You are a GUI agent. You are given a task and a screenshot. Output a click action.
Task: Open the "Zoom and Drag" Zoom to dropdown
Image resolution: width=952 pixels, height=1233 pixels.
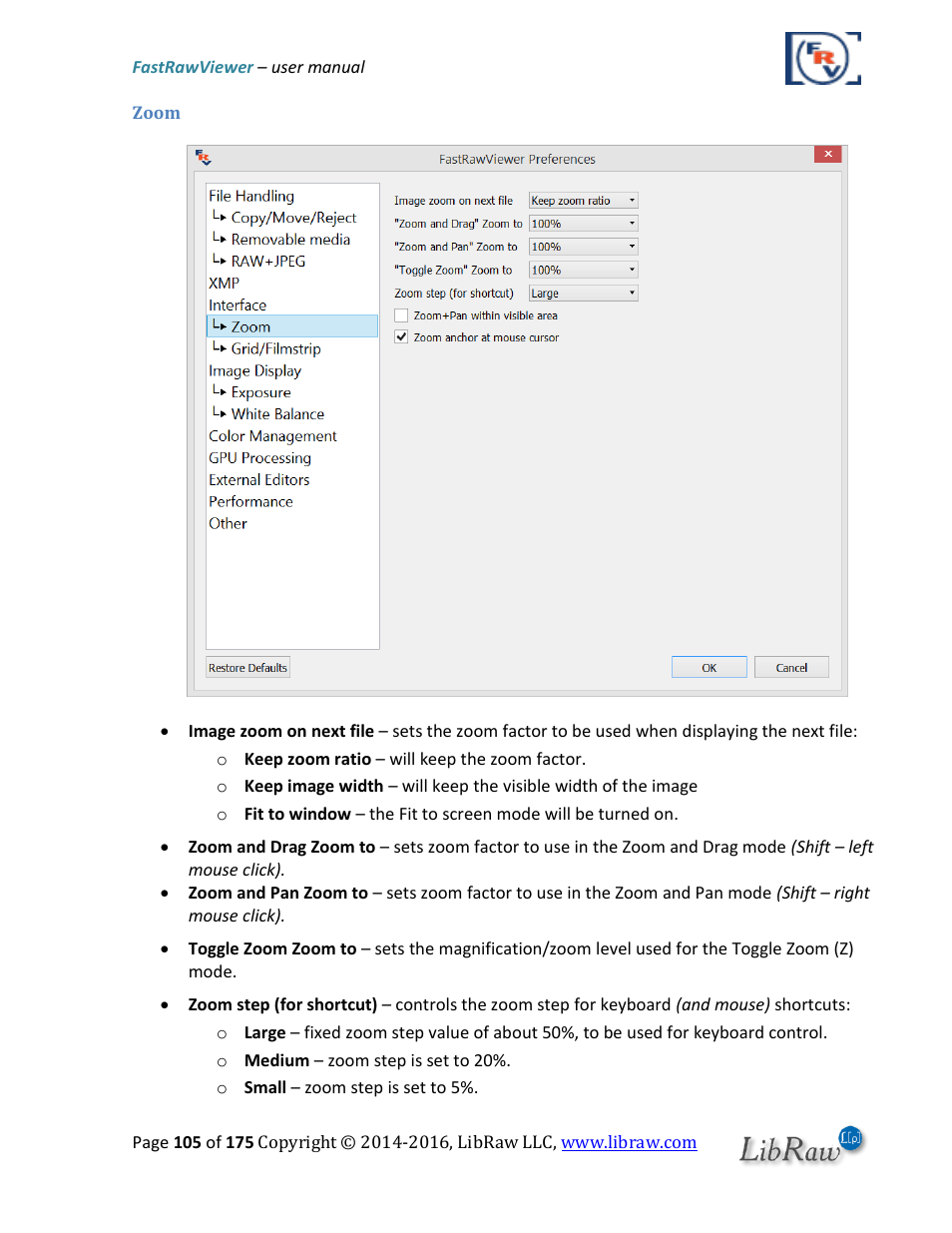click(583, 224)
